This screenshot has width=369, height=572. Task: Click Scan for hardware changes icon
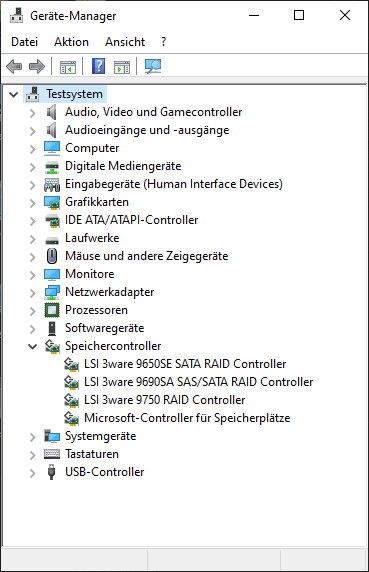point(153,66)
